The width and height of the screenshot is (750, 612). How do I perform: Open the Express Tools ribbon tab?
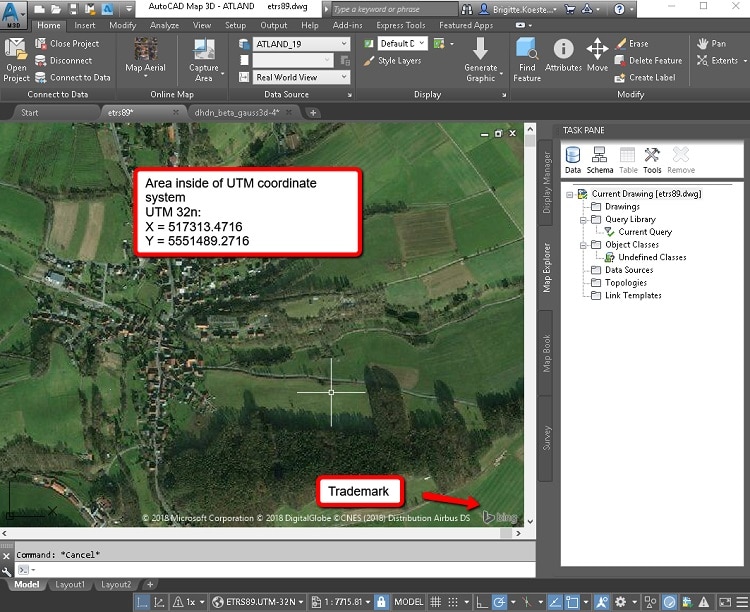click(x=400, y=25)
